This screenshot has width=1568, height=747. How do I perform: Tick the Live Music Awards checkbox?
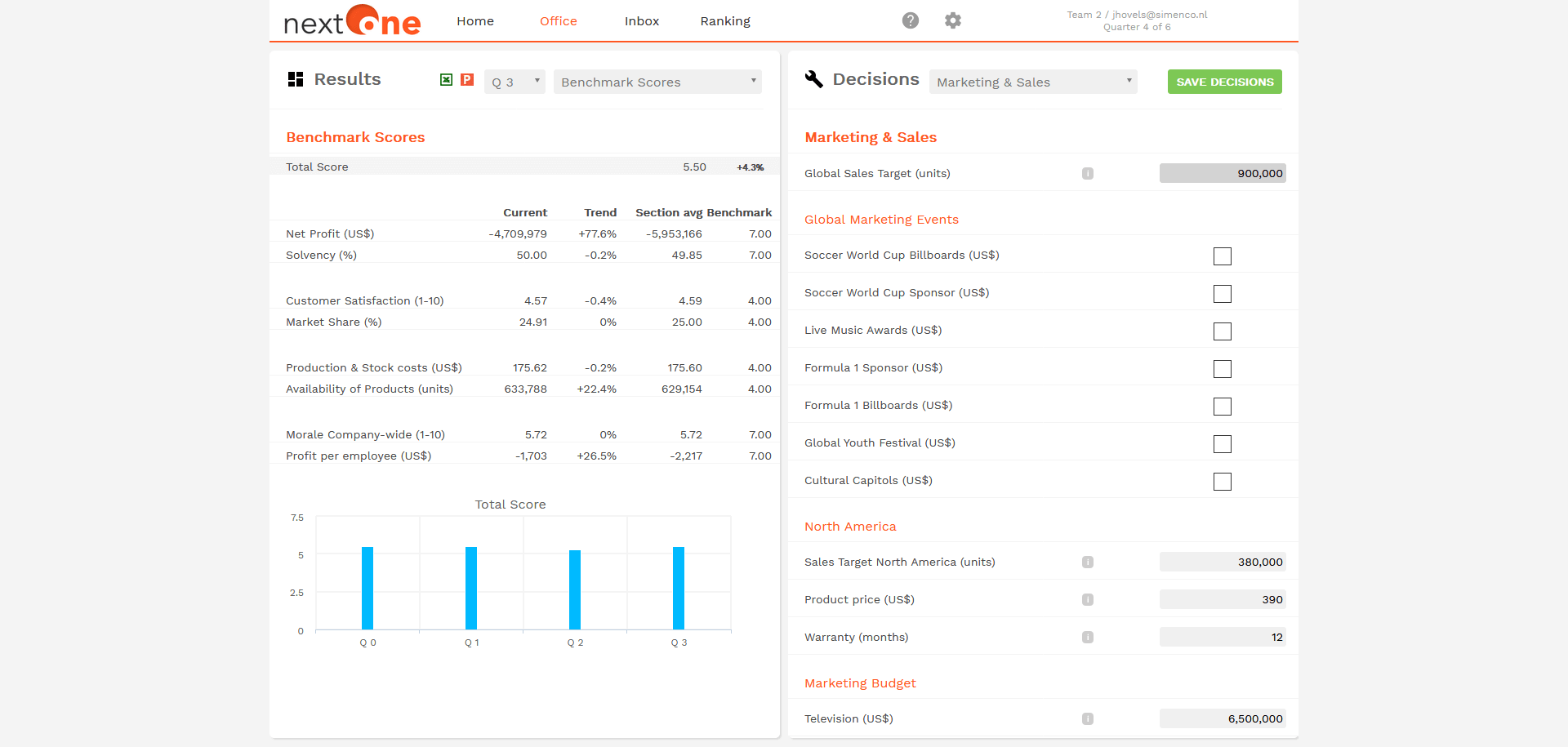1223,331
